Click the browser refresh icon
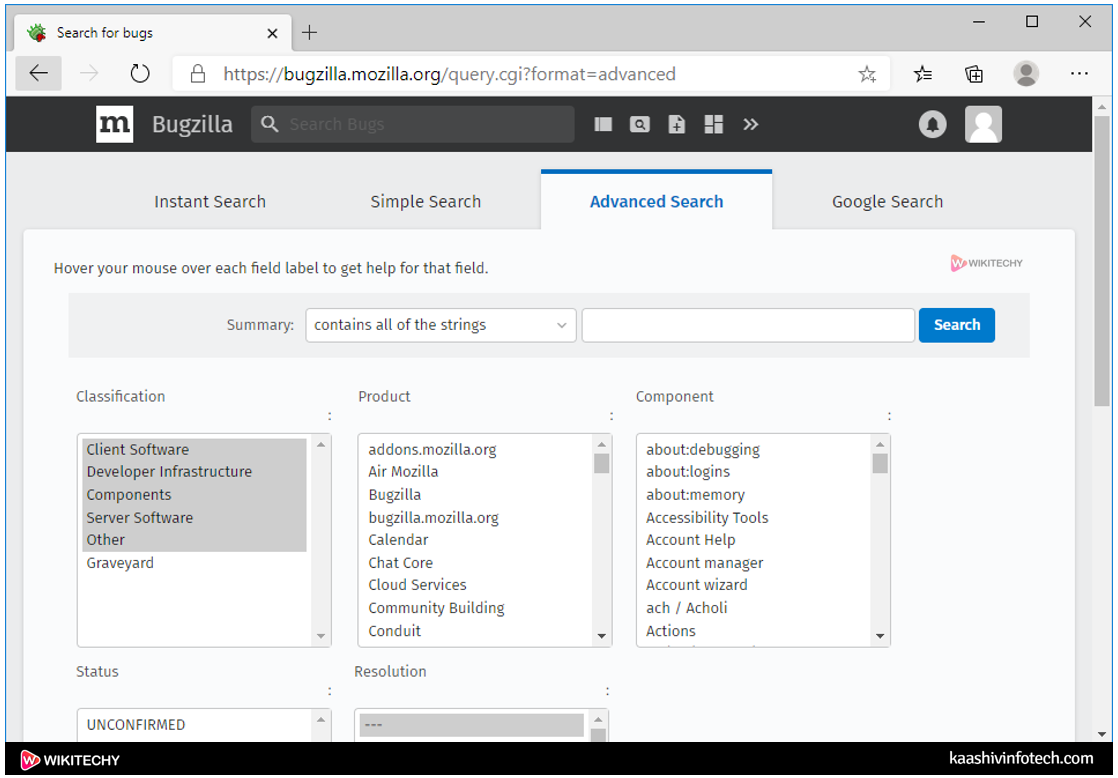 (140, 74)
